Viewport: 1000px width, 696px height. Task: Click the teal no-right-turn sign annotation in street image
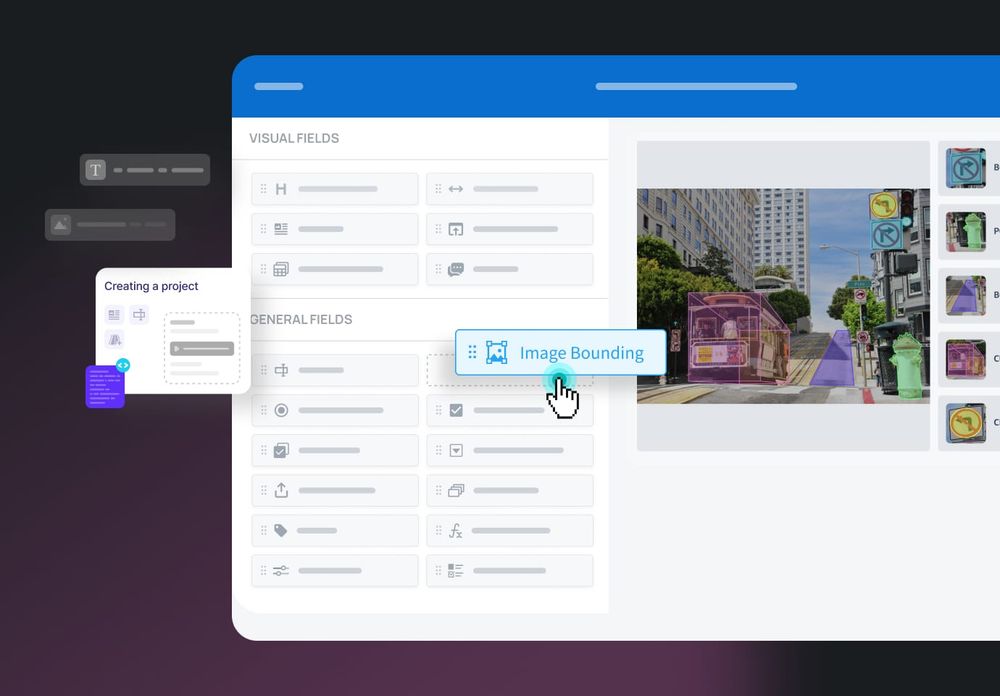coord(886,235)
